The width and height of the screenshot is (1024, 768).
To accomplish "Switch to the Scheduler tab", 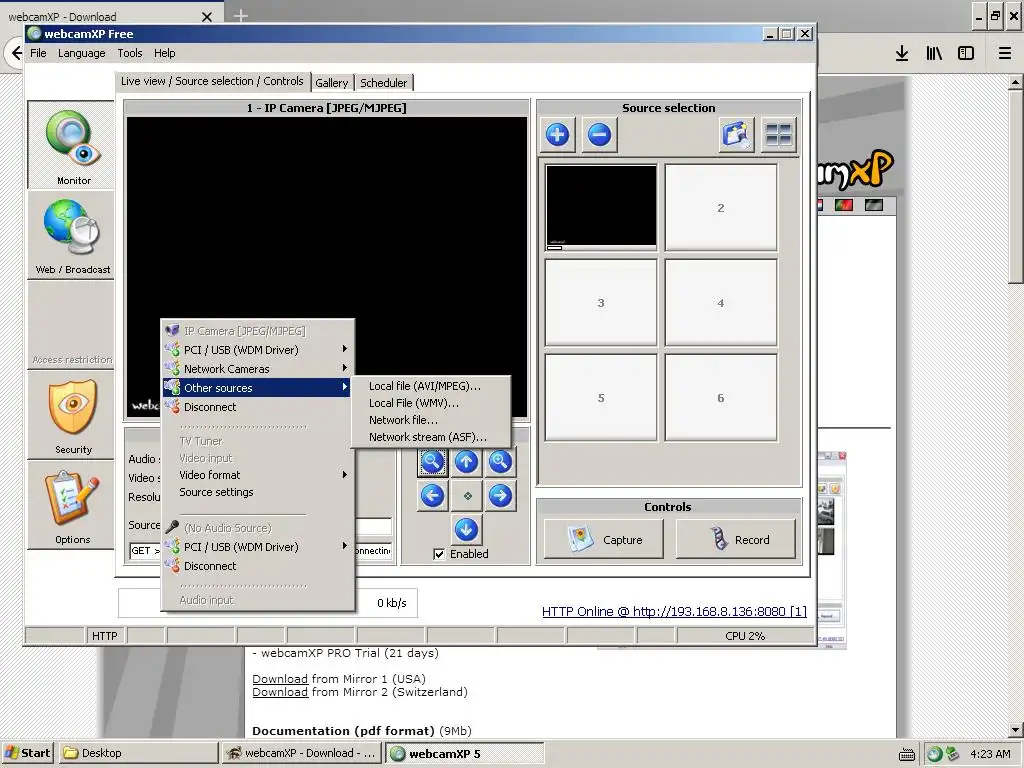I will pos(383,82).
